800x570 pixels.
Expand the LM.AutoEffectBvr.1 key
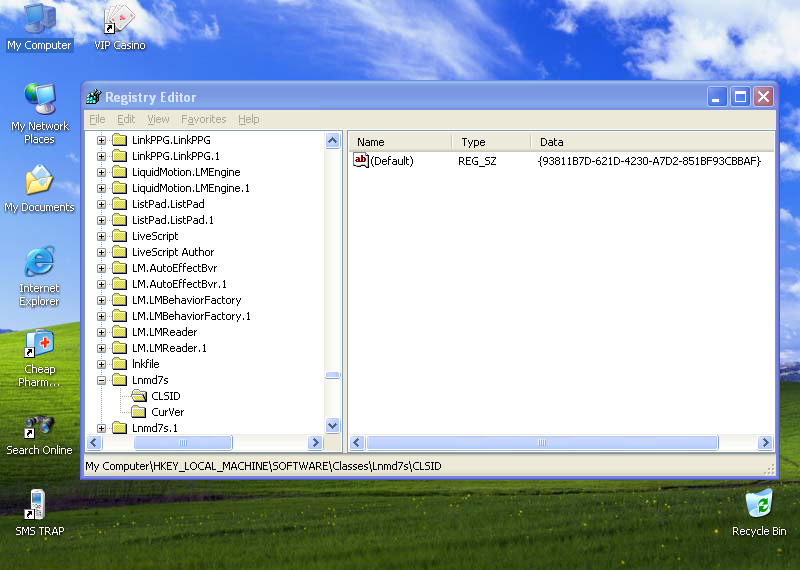102,284
